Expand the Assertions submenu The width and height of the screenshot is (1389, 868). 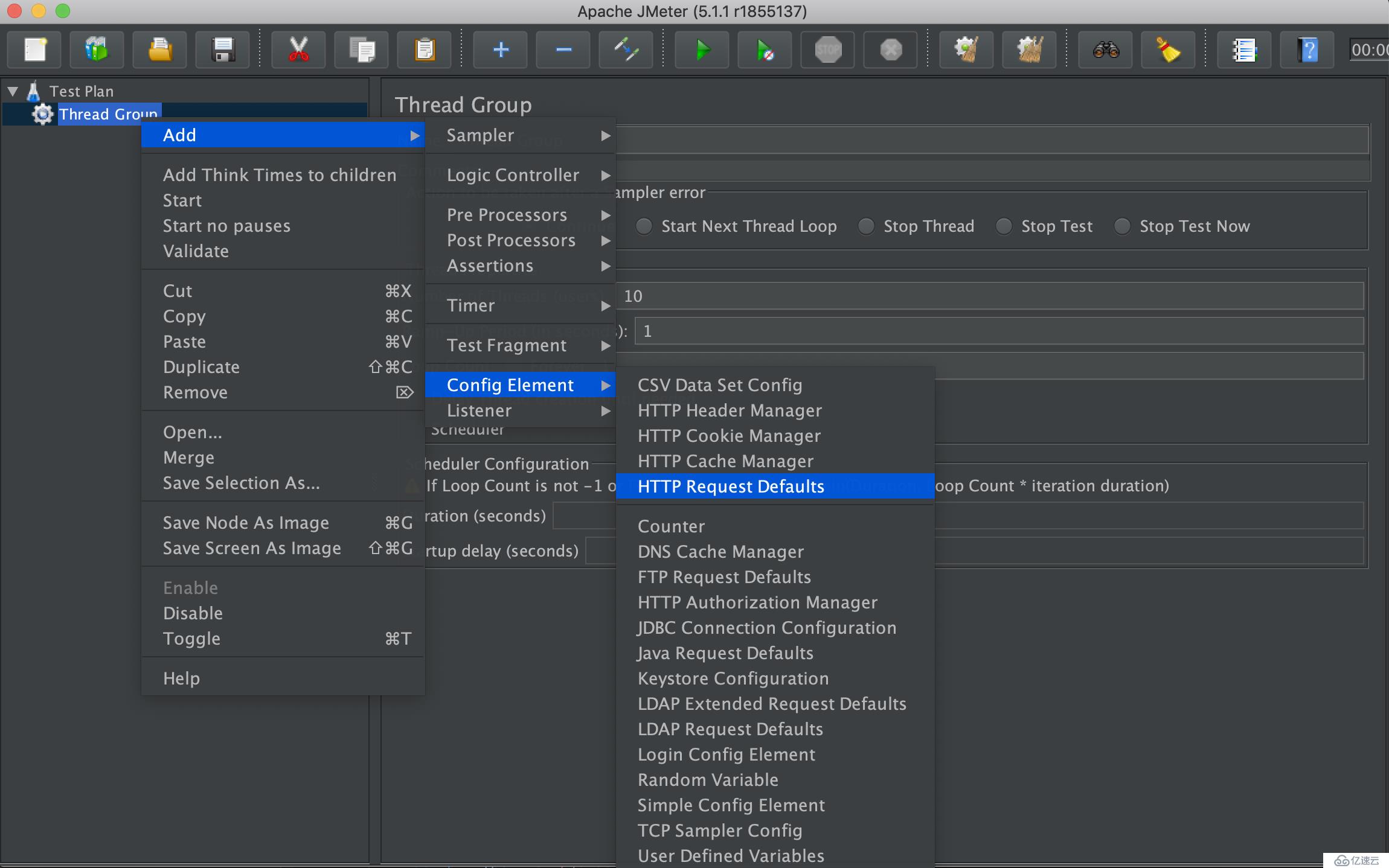521,266
